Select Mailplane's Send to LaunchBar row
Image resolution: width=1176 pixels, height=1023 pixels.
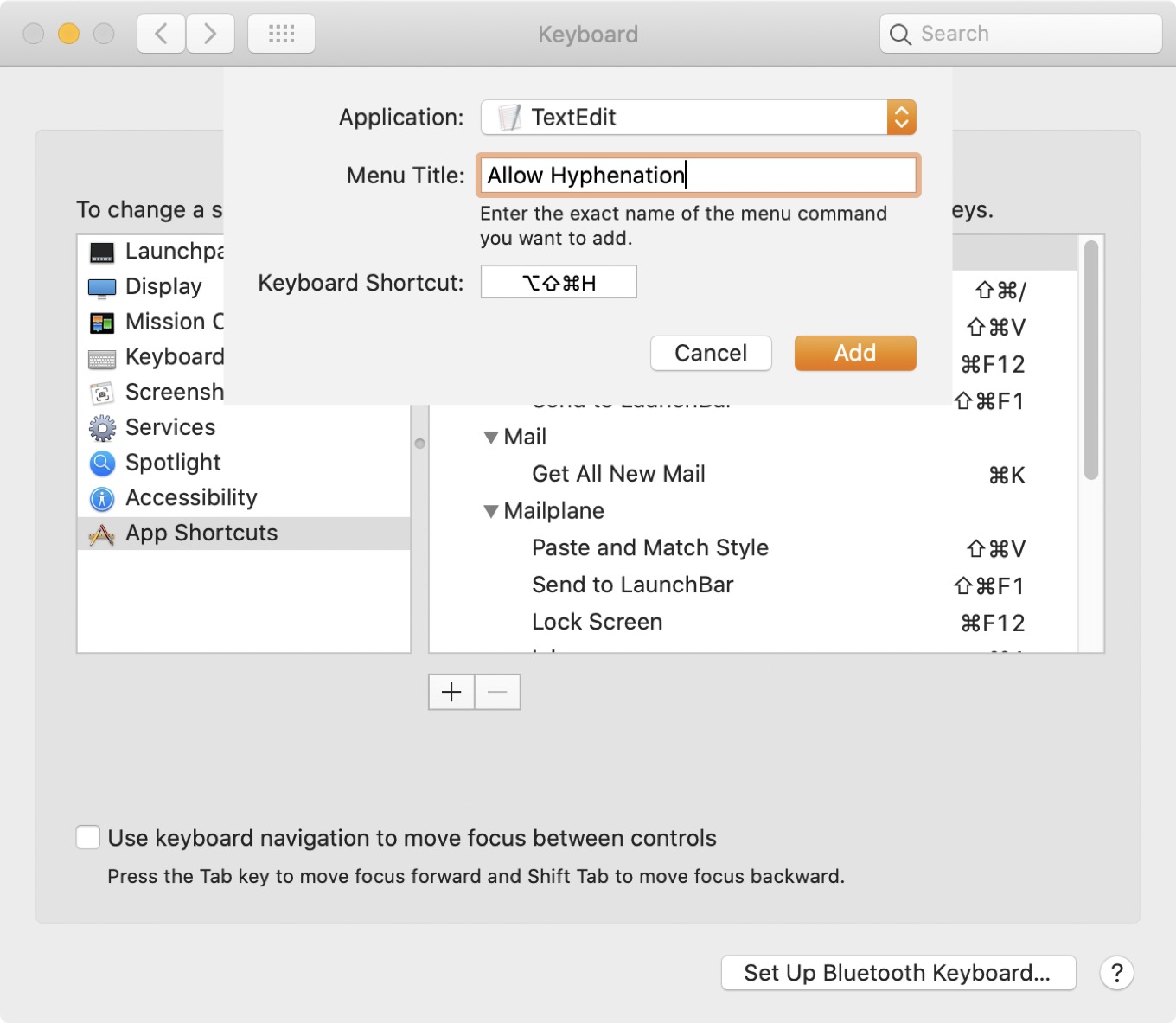coord(754,585)
